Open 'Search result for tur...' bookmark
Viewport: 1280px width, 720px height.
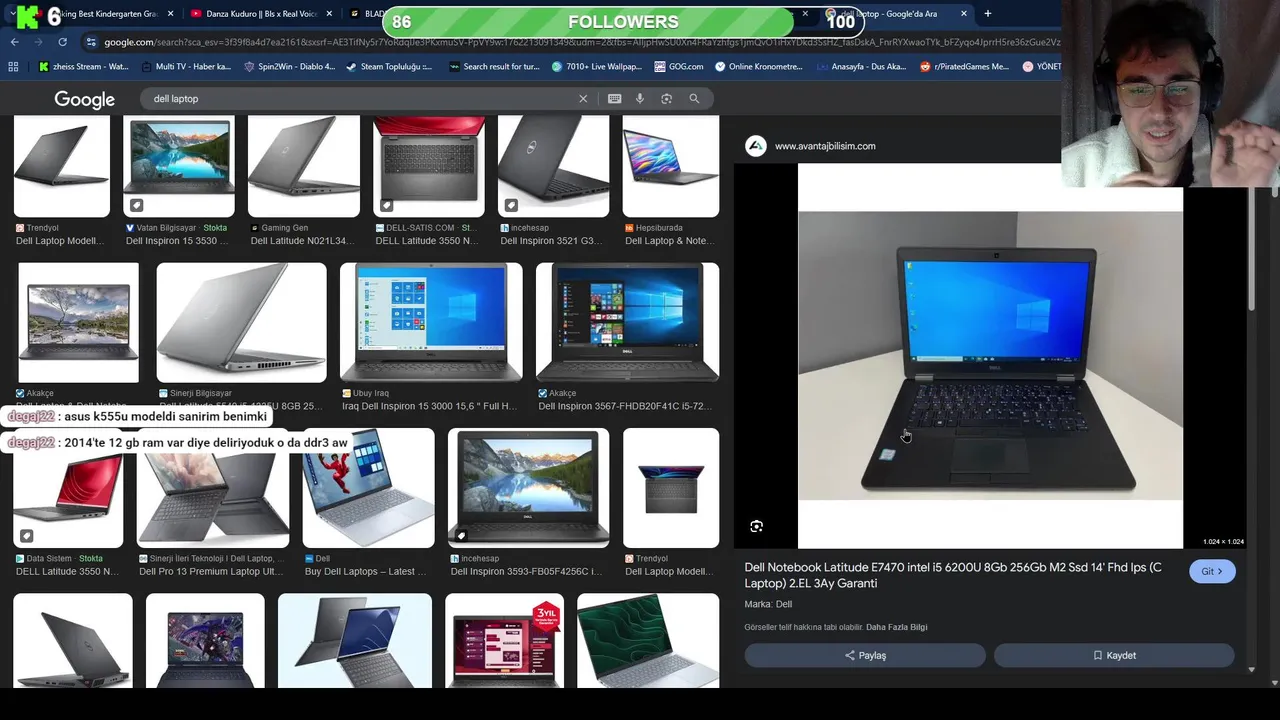493,67
